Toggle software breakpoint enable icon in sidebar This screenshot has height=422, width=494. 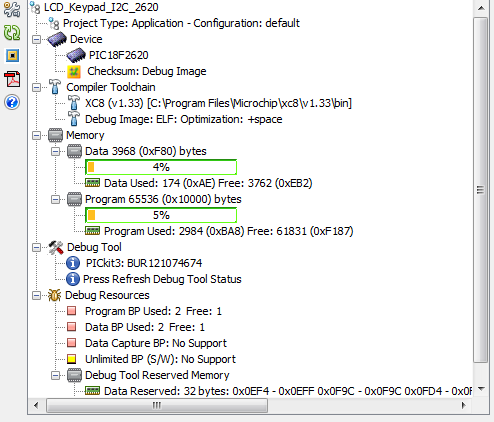pyautogui.click(x=12, y=55)
